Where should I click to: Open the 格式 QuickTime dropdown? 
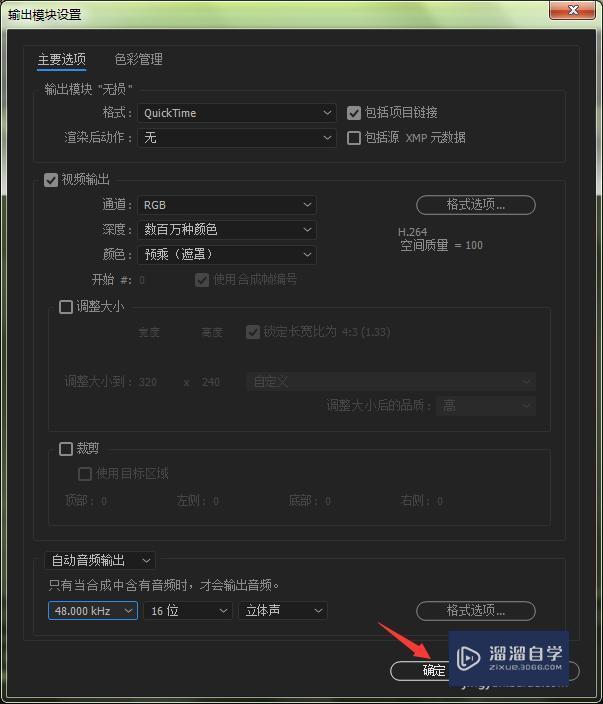pyautogui.click(x=237, y=113)
